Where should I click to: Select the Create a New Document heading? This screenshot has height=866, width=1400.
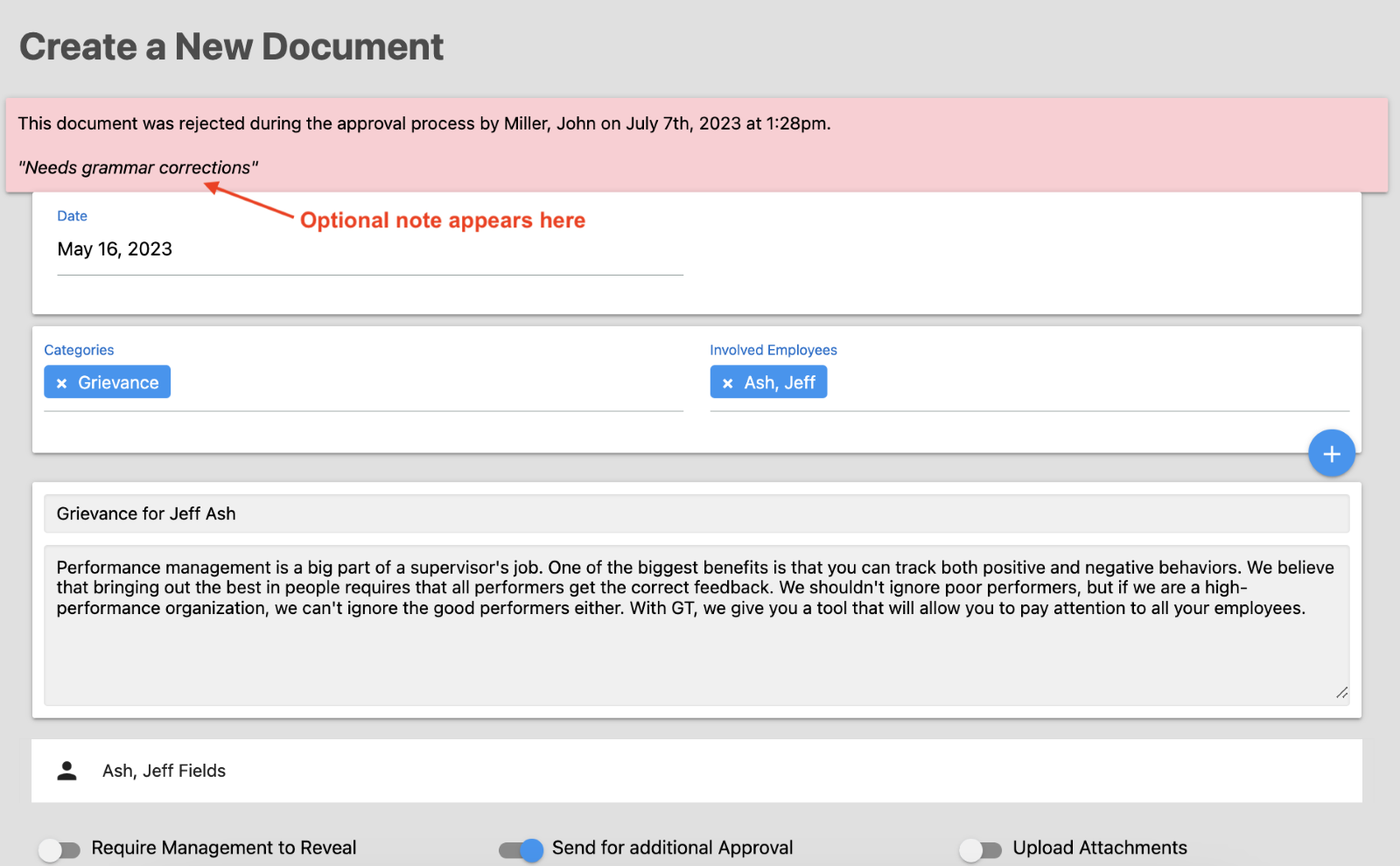click(x=231, y=45)
